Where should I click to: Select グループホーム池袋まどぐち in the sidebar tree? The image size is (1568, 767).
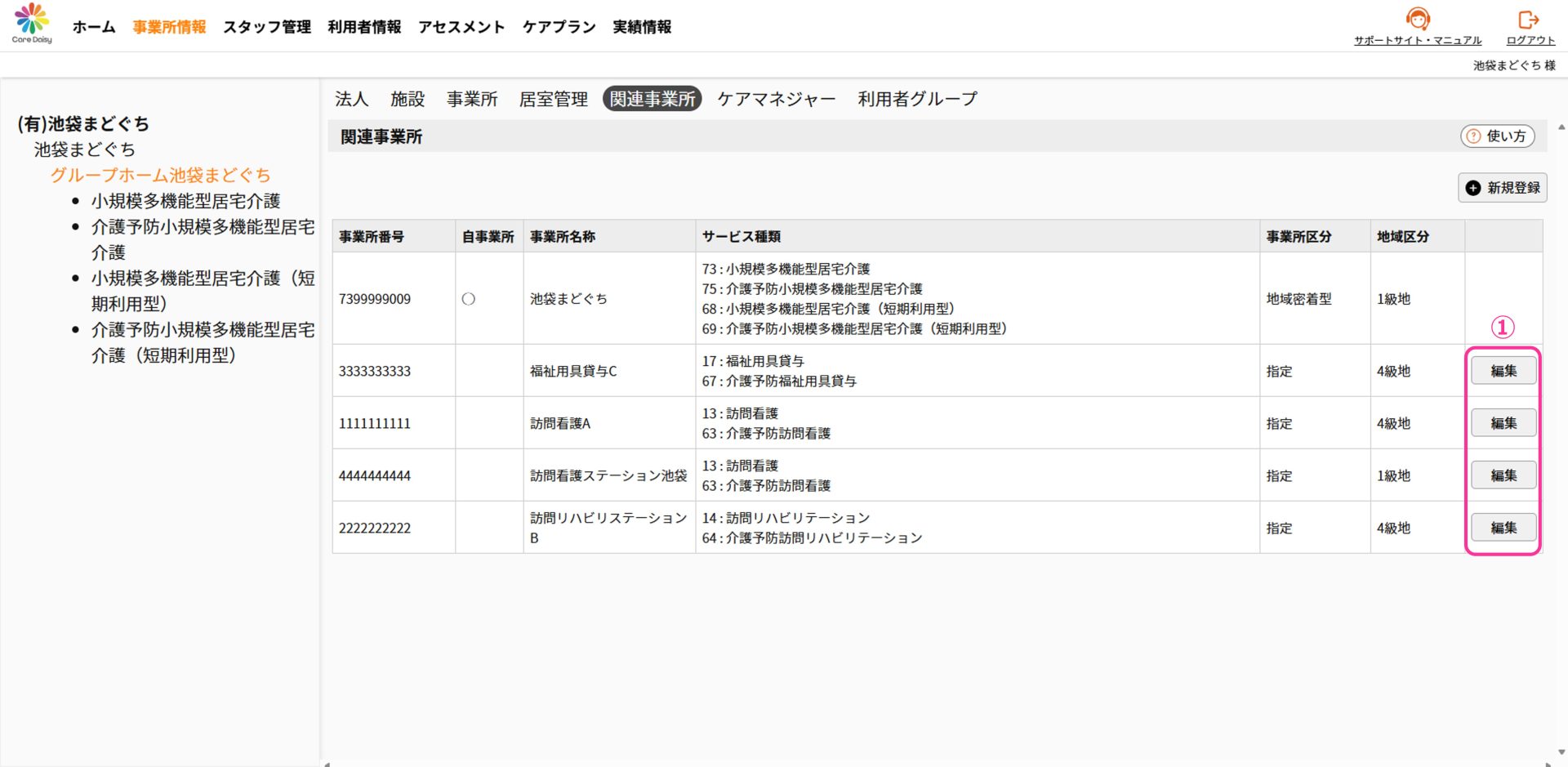coord(160,175)
